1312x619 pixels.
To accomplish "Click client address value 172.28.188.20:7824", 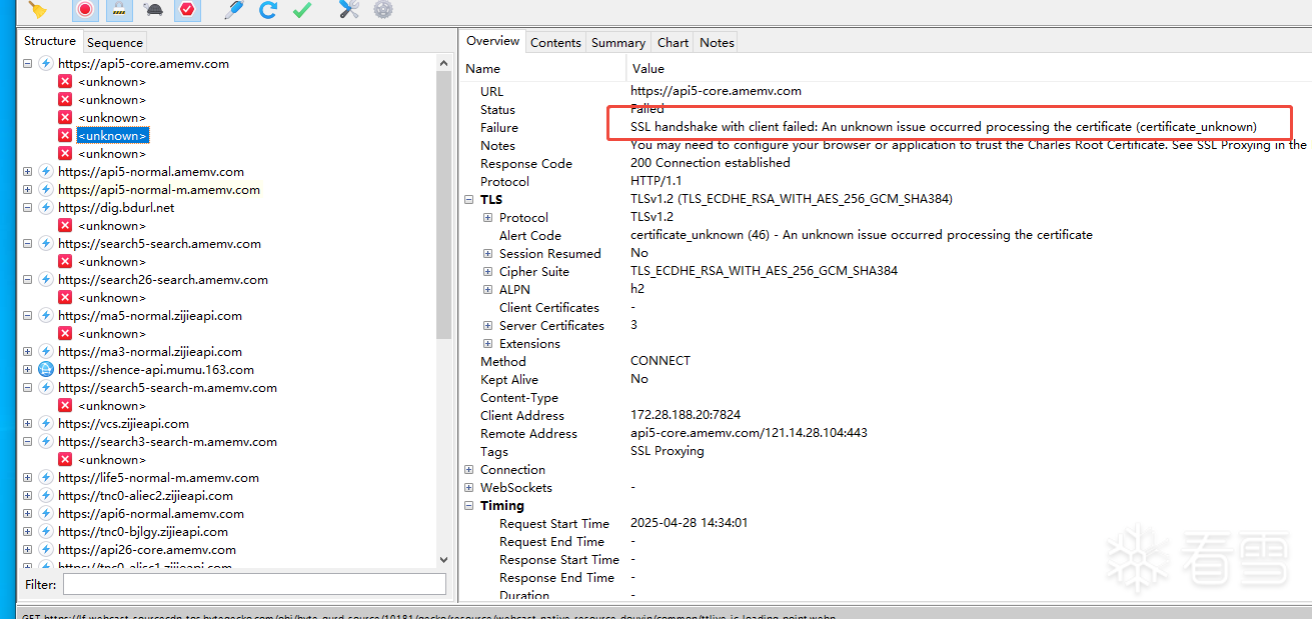I will coord(685,414).
